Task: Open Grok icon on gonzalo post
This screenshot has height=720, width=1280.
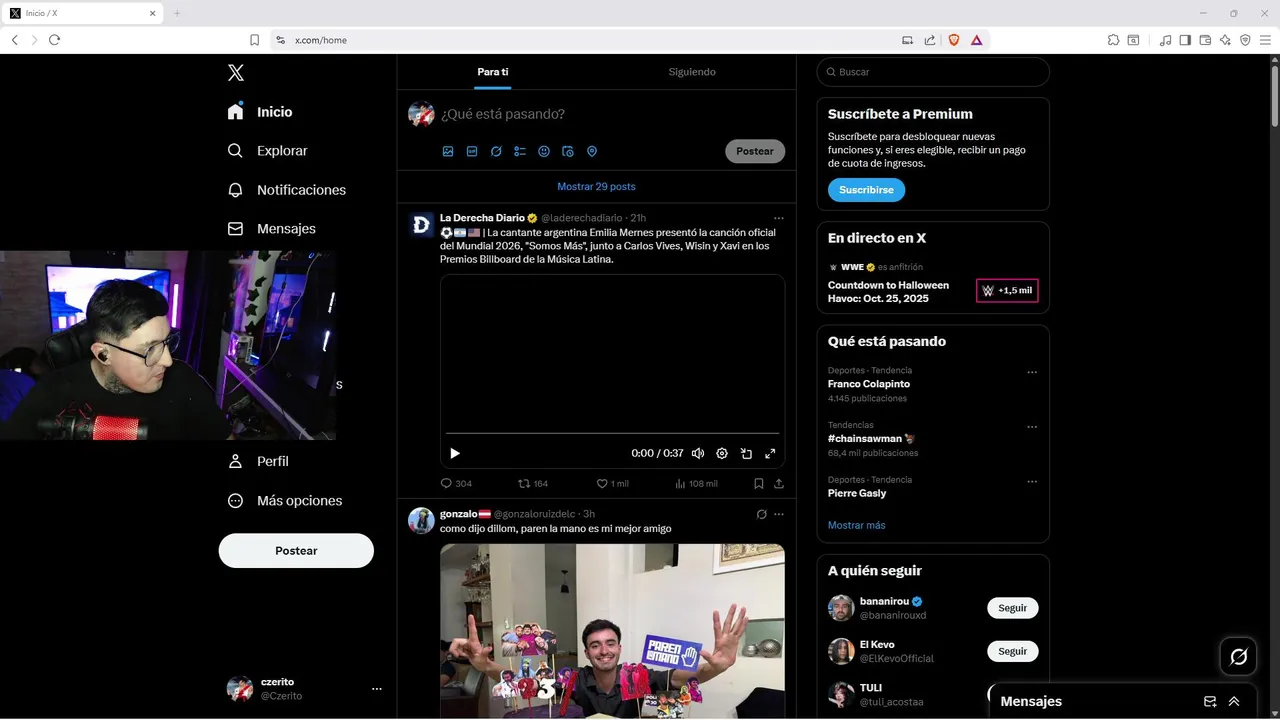Action: click(x=761, y=514)
